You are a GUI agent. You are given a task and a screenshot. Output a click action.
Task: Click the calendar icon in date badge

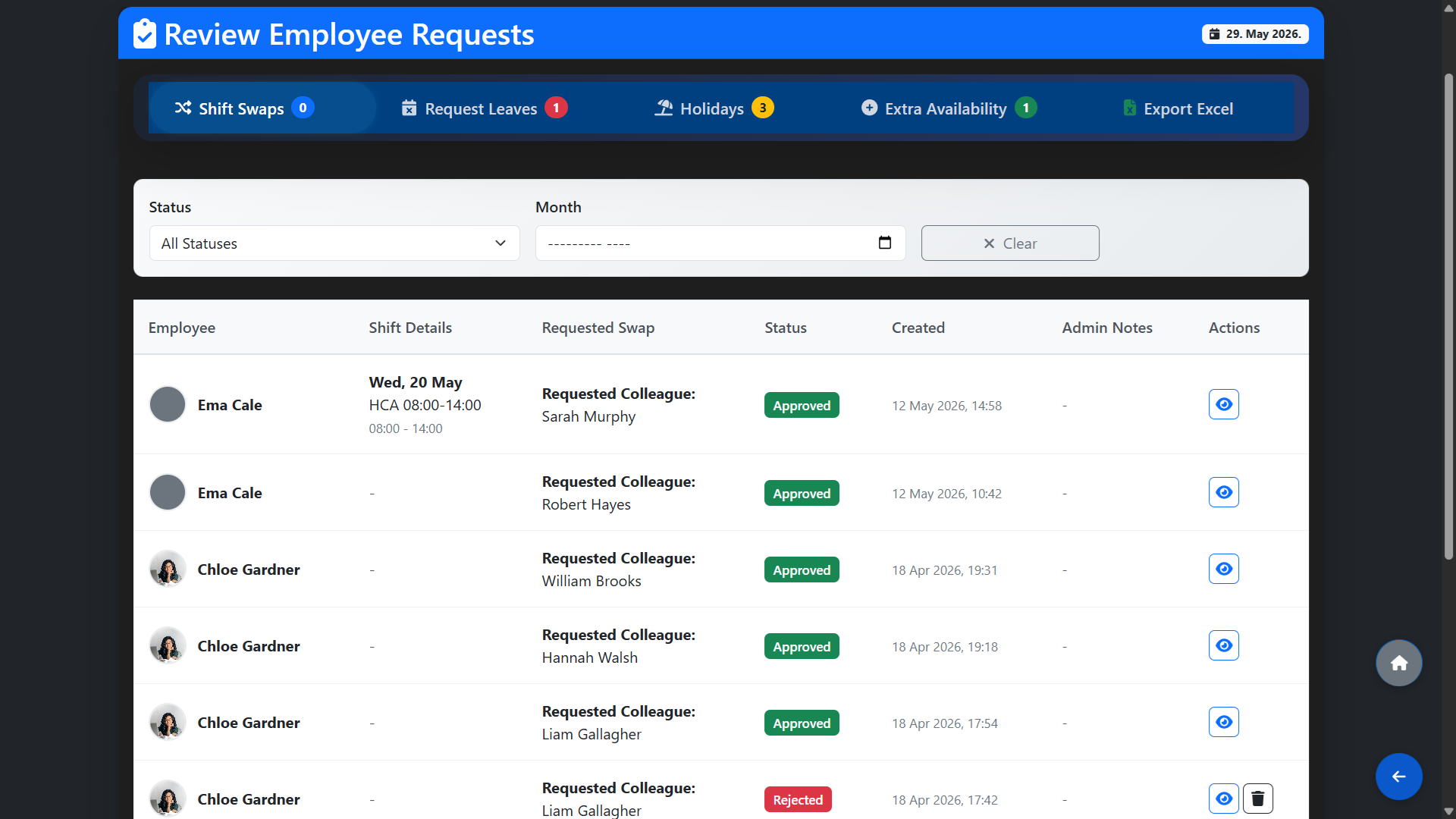(x=1215, y=34)
